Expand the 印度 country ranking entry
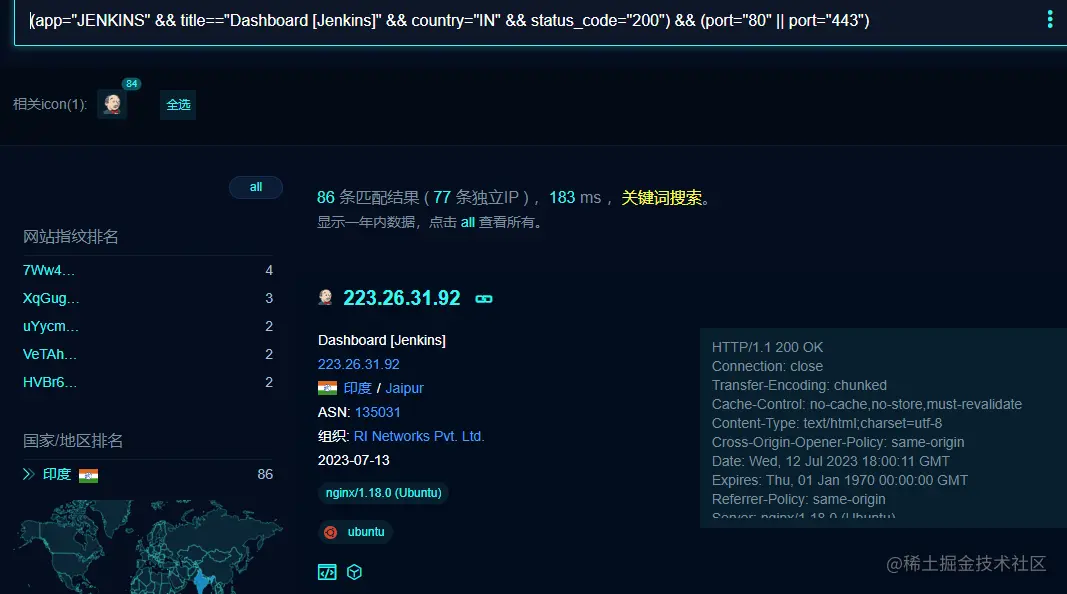 (x=56, y=474)
